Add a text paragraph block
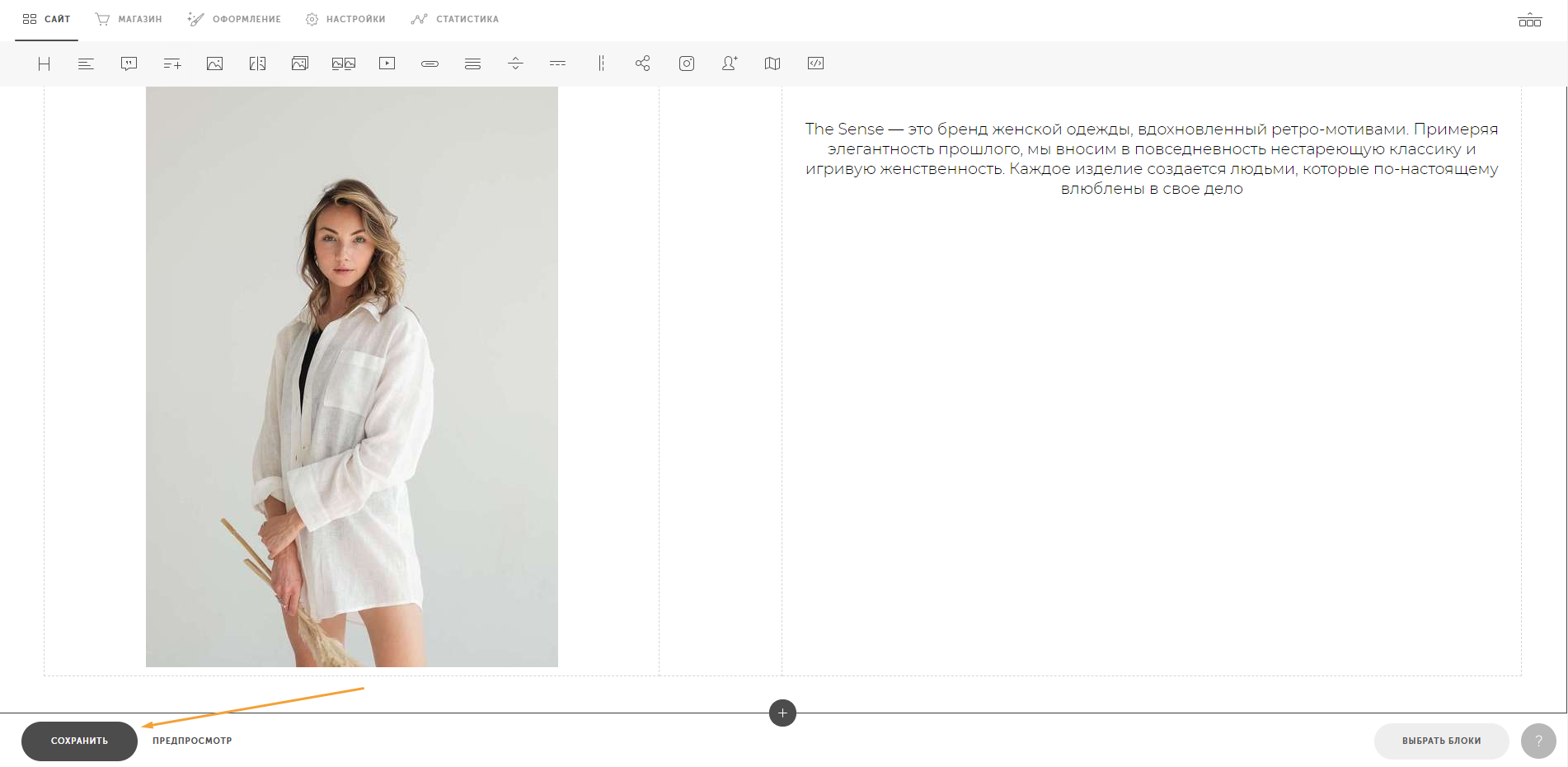The image size is (1568, 767). pos(87,64)
